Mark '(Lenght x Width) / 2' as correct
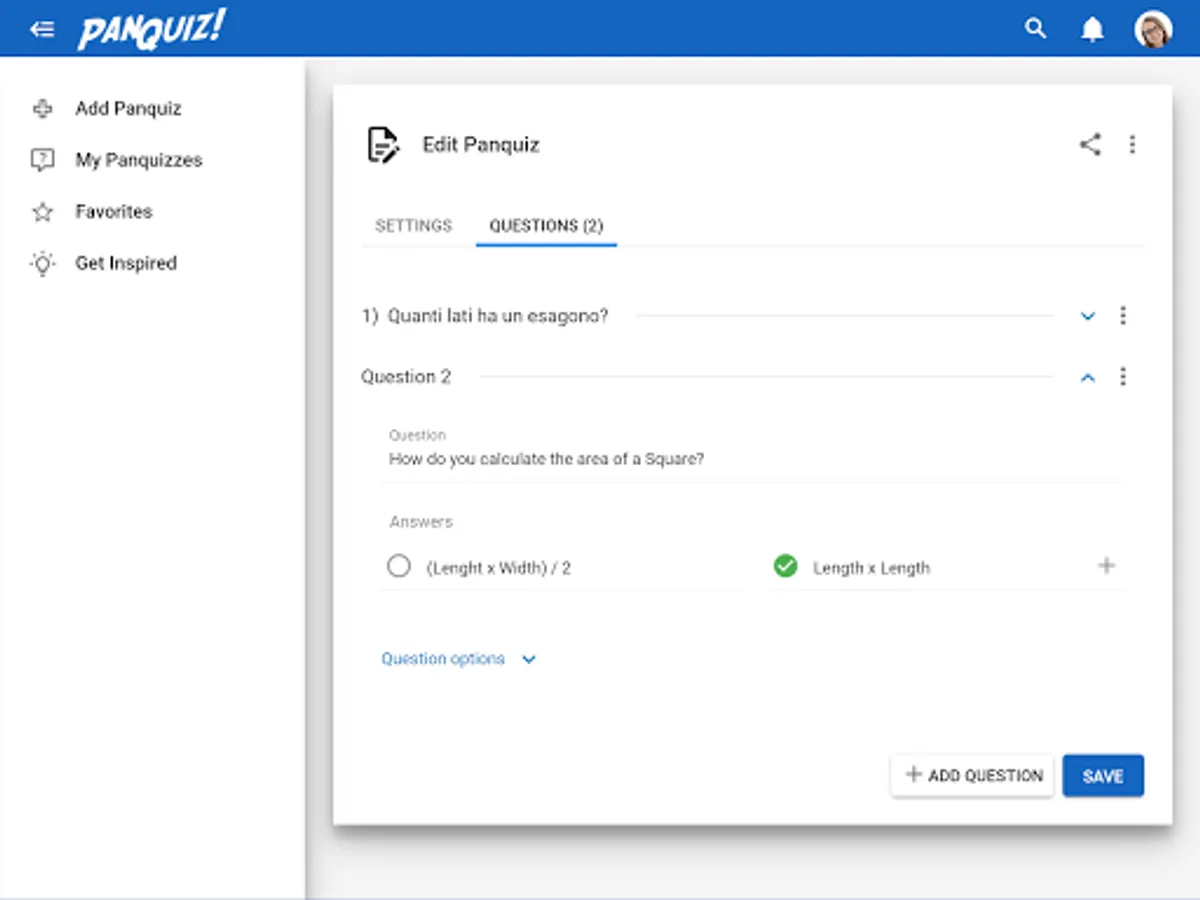The image size is (1200, 900). [398, 567]
